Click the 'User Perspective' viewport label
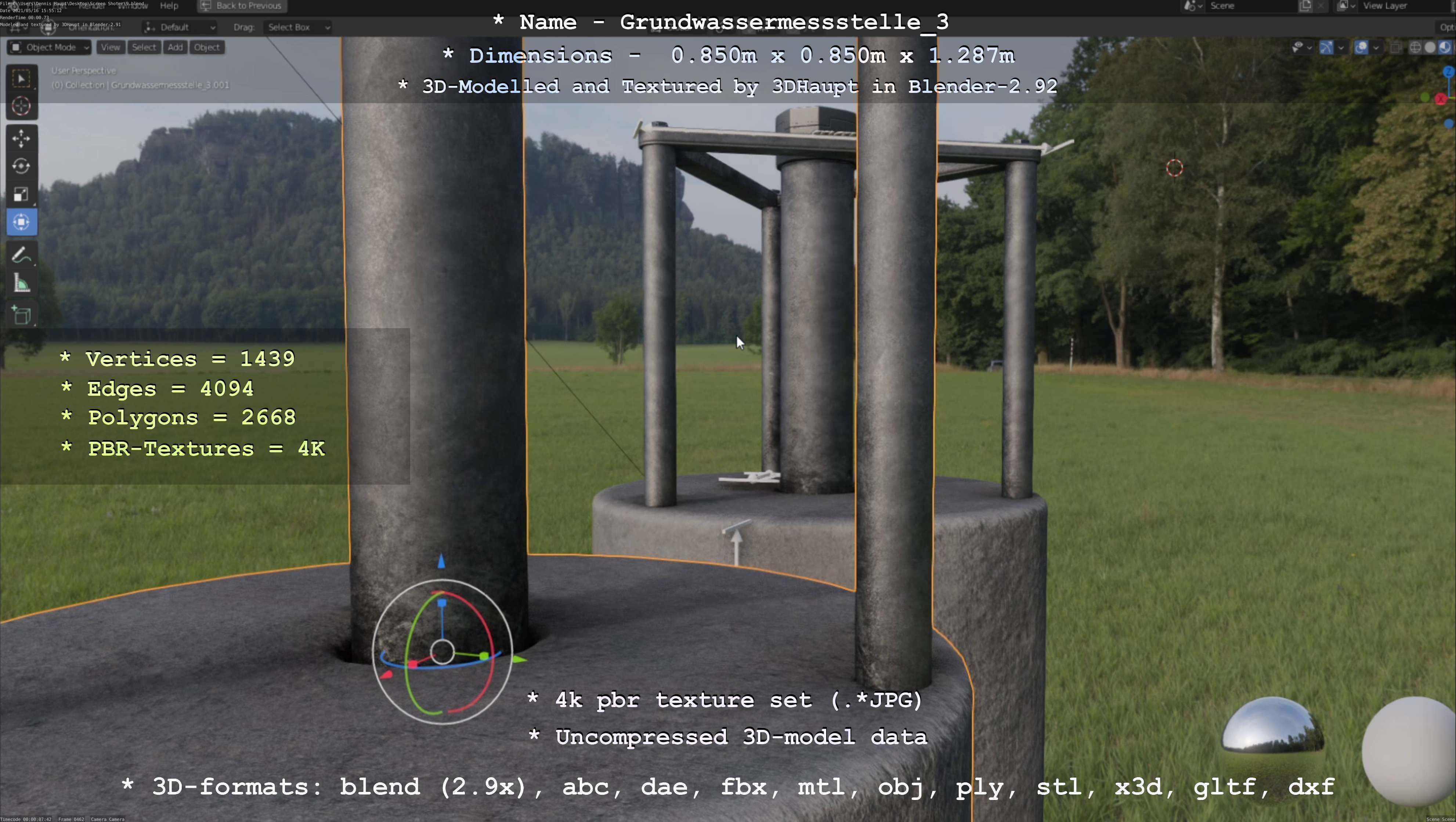1456x822 pixels. point(84,70)
